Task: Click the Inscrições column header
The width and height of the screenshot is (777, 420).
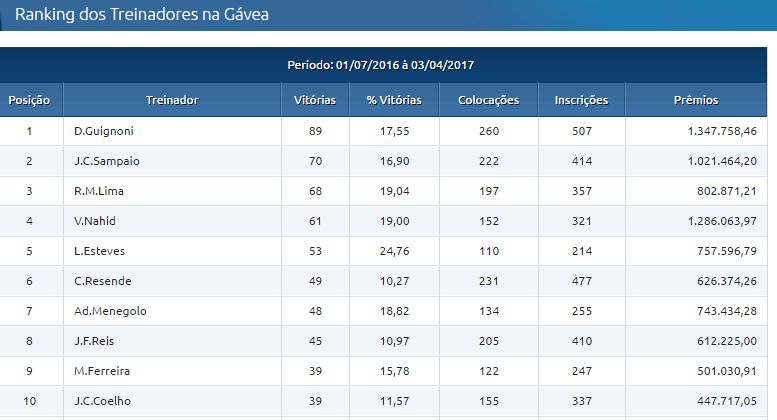Action: [581, 100]
